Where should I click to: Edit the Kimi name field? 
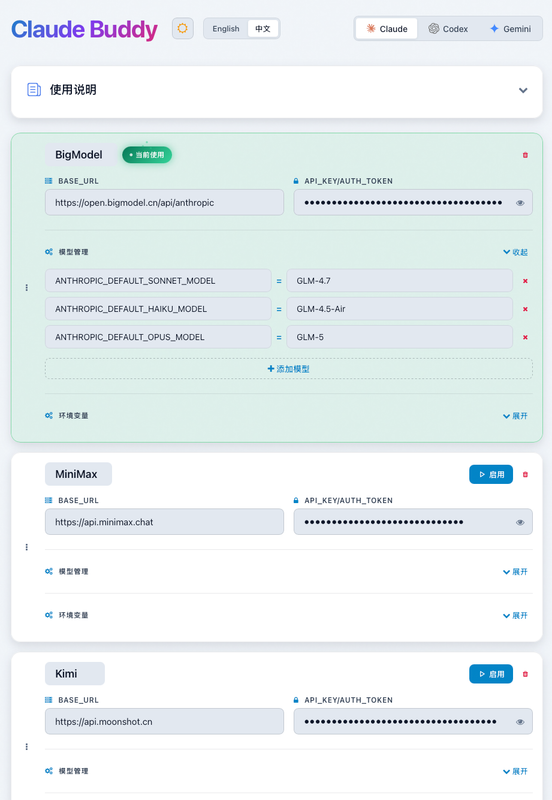click(x=75, y=673)
